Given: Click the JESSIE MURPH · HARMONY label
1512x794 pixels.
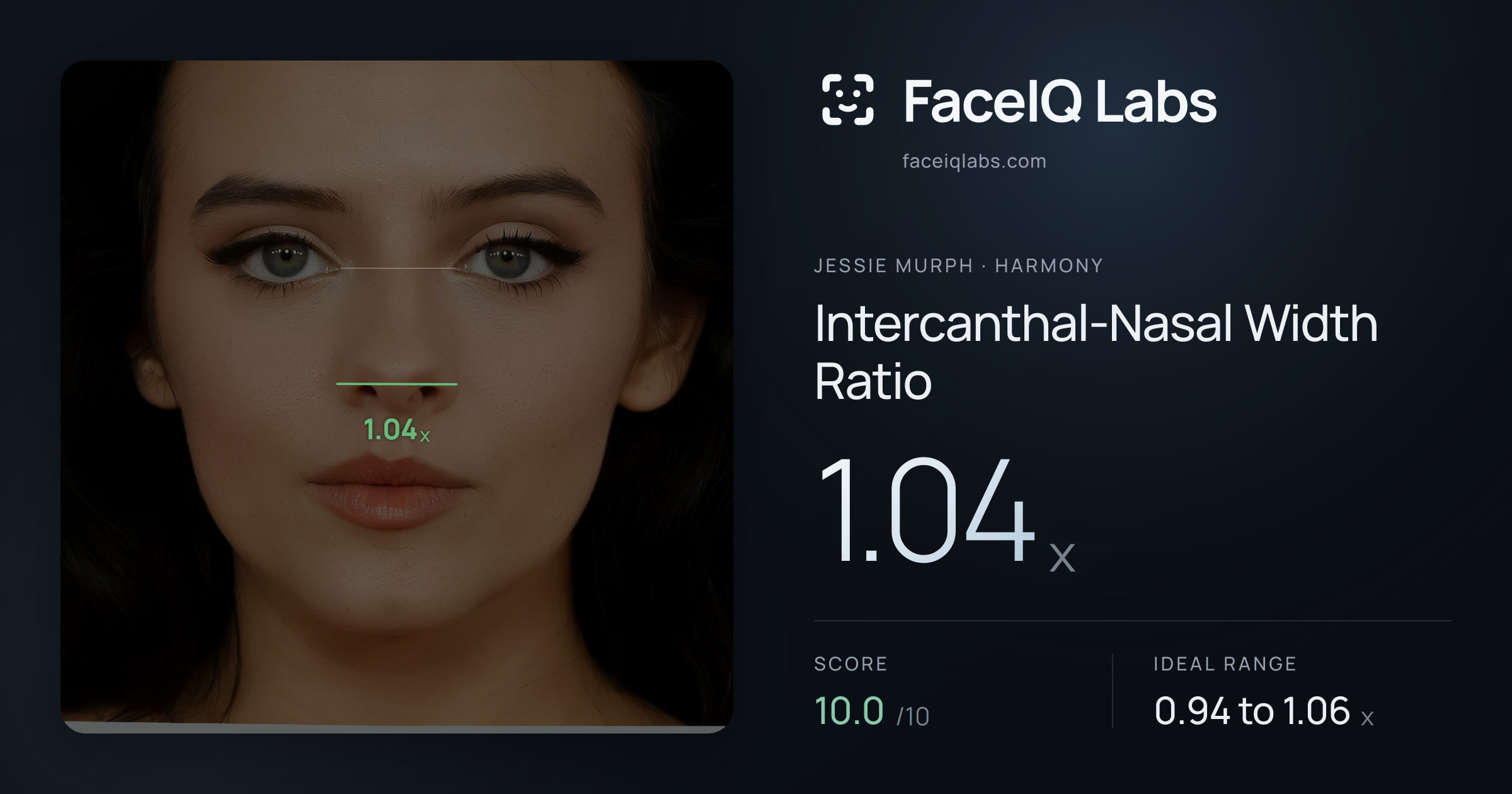Looking at the screenshot, I should click(958, 265).
